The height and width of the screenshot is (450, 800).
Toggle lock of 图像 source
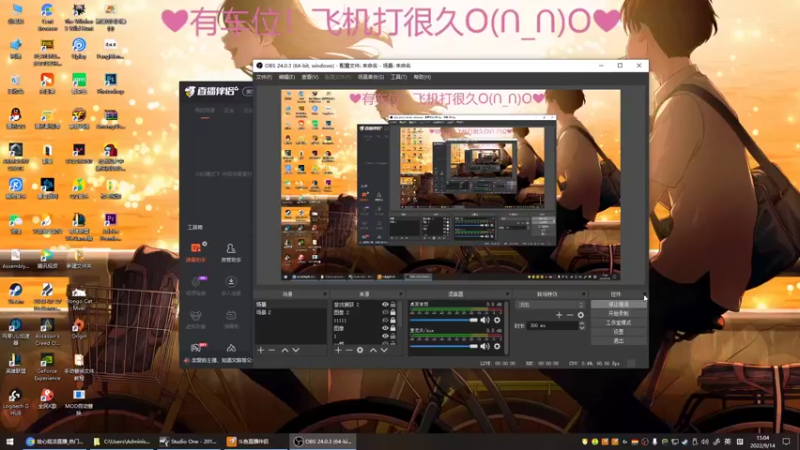[x=393, y=329]
